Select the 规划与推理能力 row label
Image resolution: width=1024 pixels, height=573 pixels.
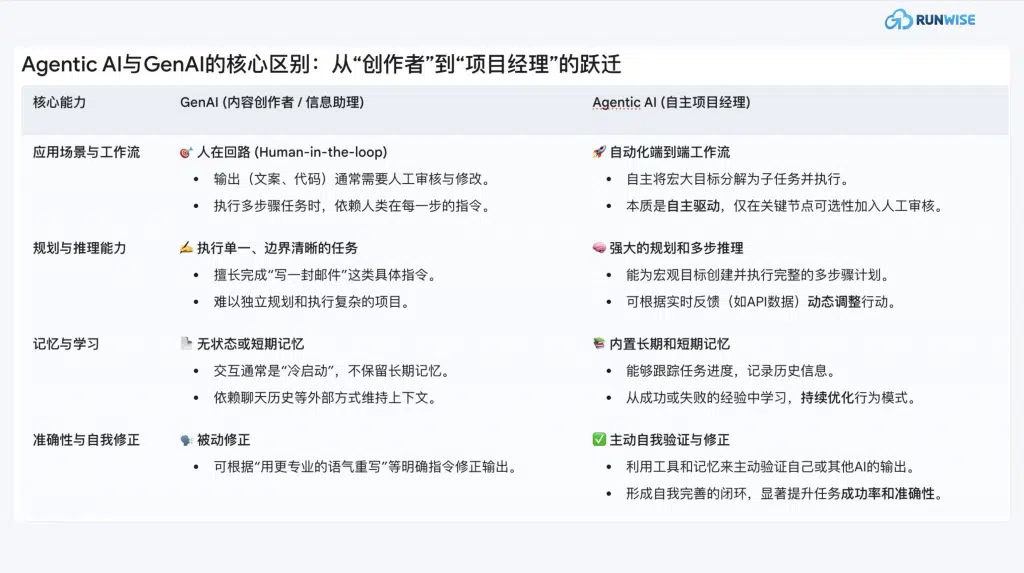[x=80, y=248]
